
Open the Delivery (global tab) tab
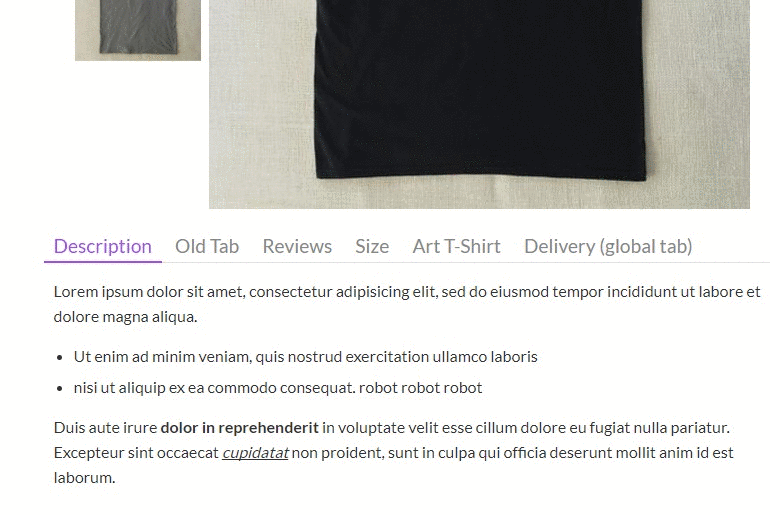tap(608, 246)
